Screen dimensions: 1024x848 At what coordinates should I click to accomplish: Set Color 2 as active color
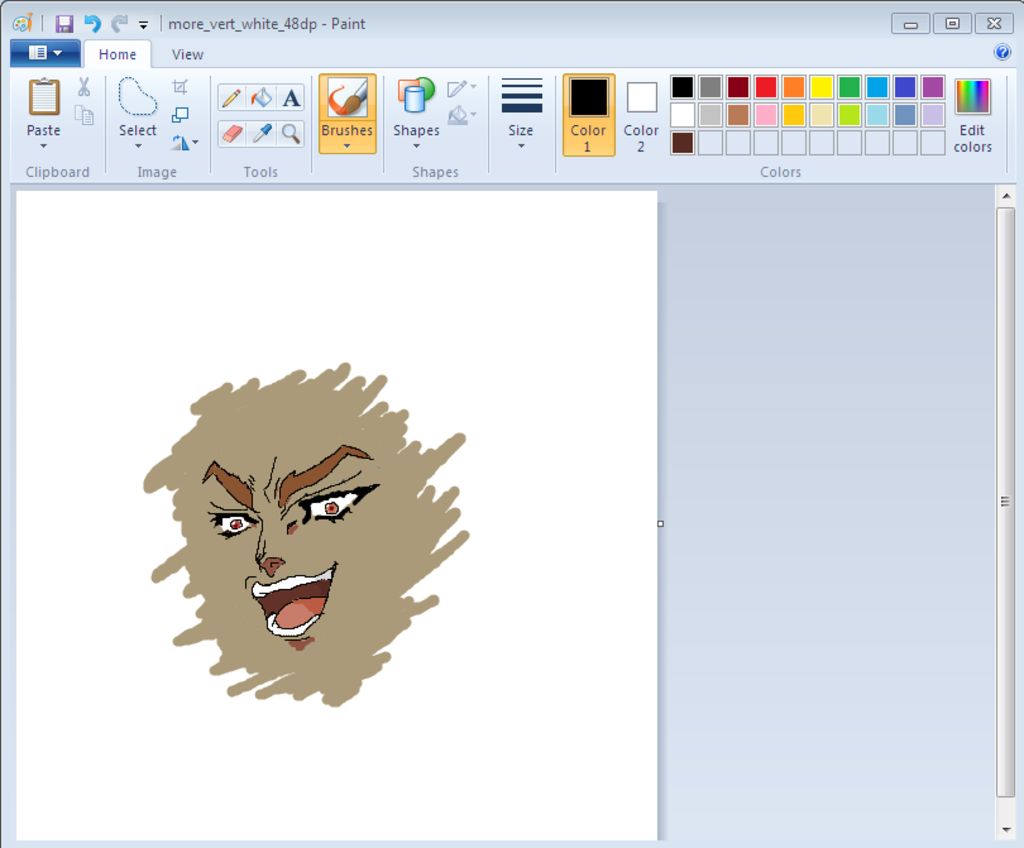[x=641, y=114]
